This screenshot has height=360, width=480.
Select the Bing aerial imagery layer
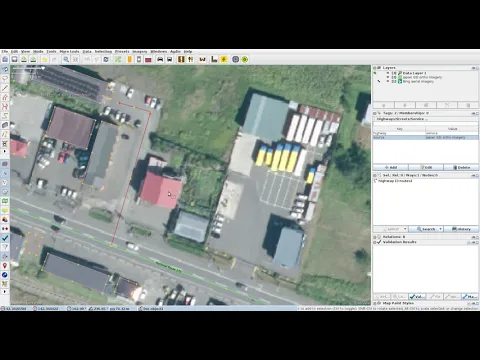tap(418, 81)
